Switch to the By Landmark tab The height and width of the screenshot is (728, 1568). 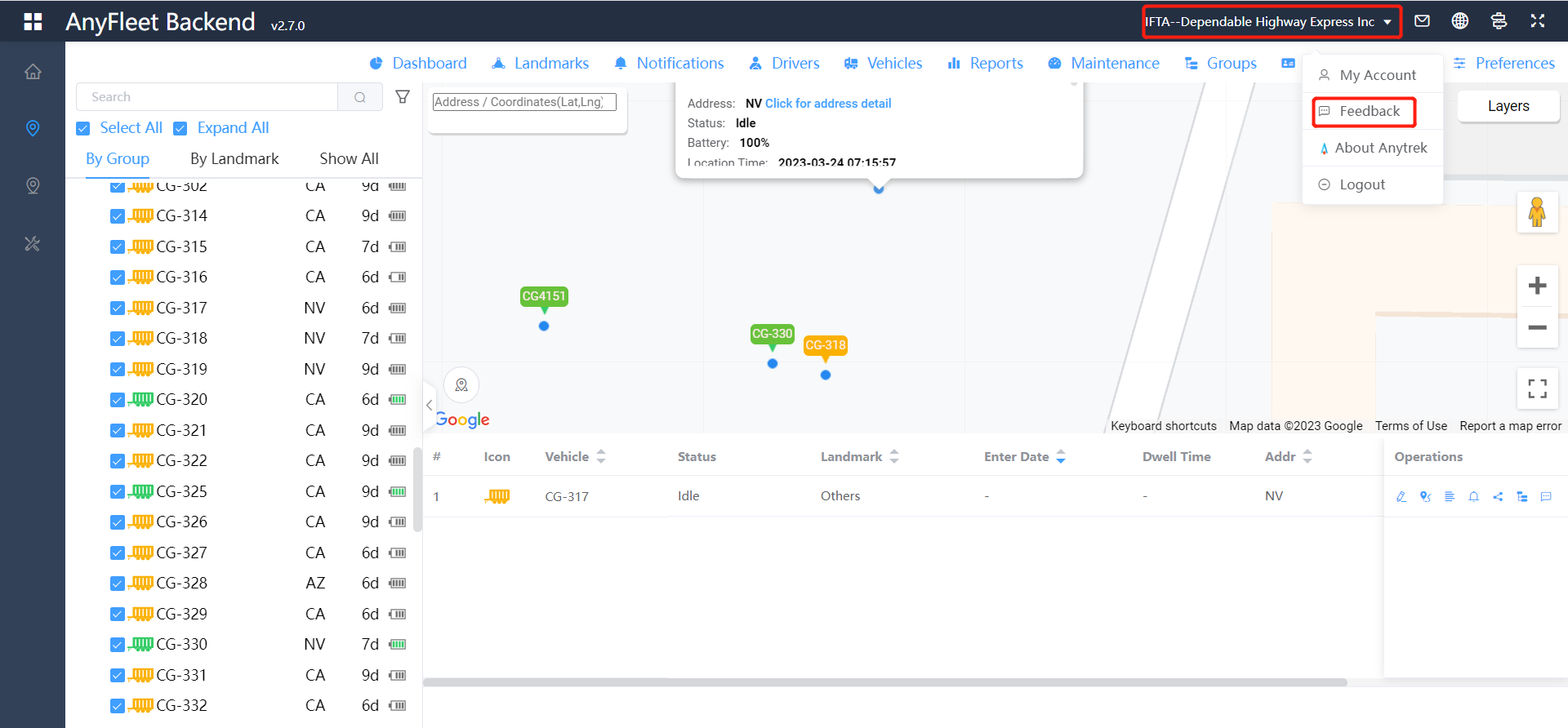pos(234,159)
